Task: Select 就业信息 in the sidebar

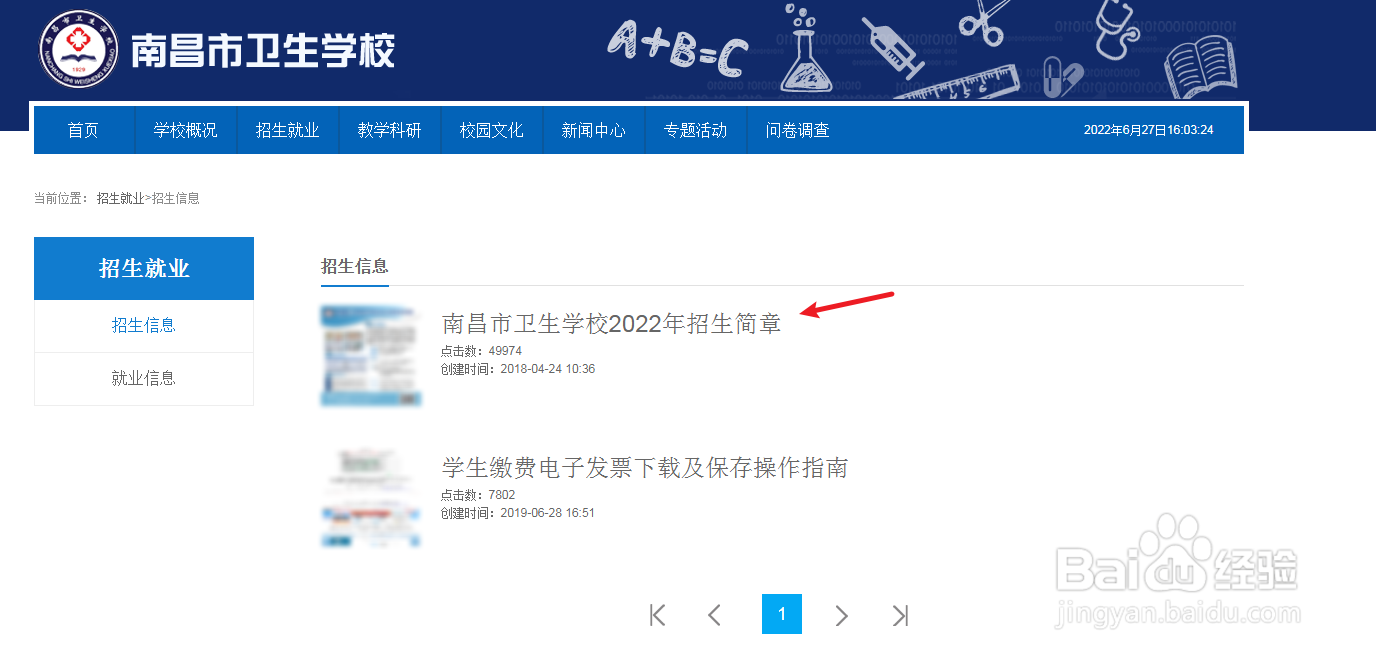Action: (143, 378)
